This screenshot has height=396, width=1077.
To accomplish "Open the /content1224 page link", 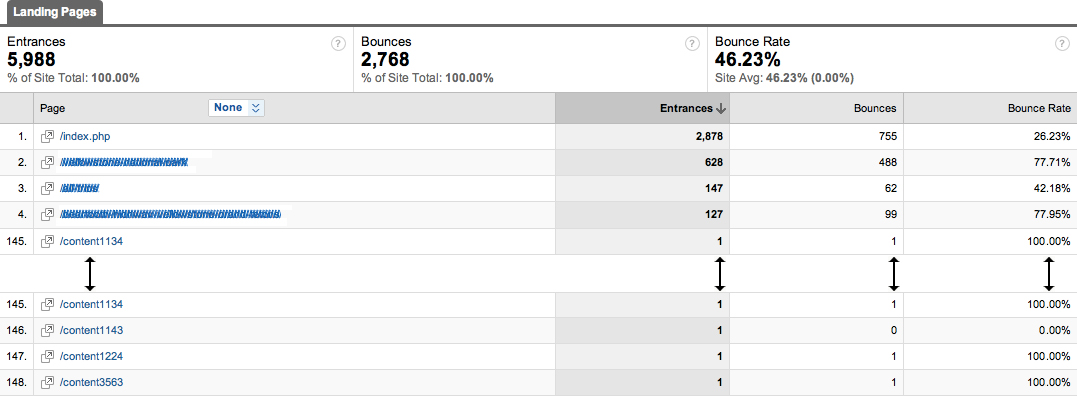I will (91, 356).
